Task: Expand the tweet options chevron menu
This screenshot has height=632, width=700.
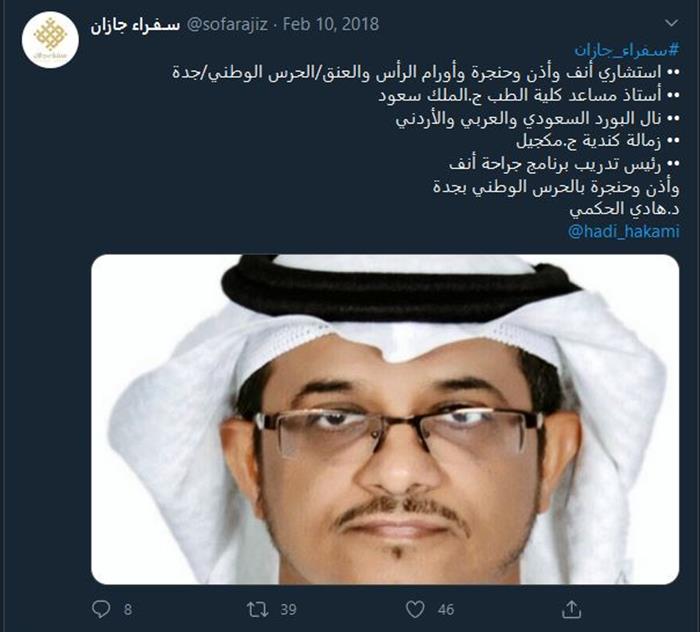Action: 671,23
